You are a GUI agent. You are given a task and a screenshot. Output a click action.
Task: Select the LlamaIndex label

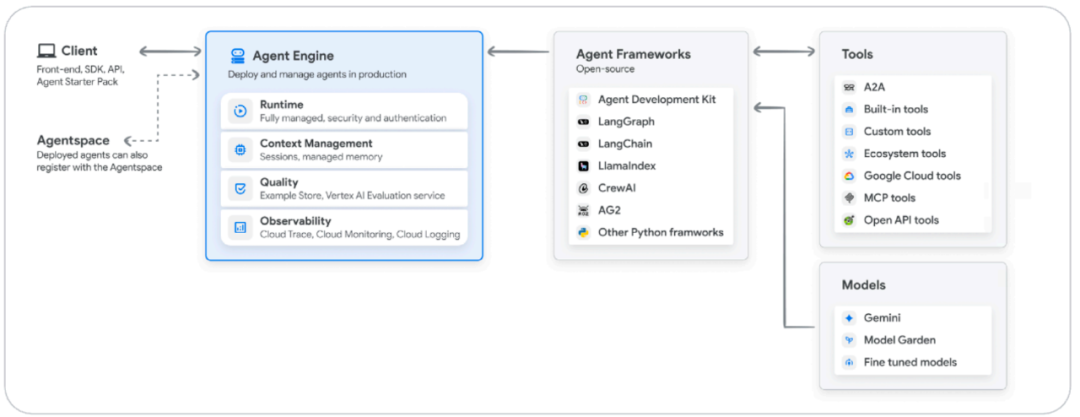(627, 166)
